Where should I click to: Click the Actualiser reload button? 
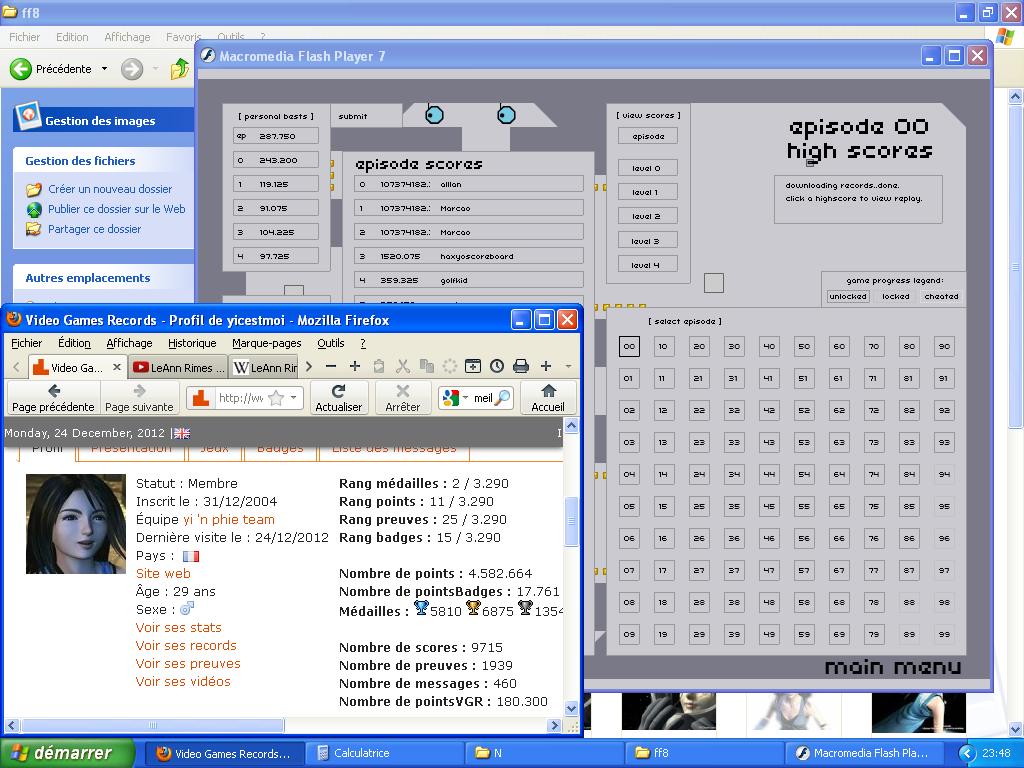tap(339, 397)
